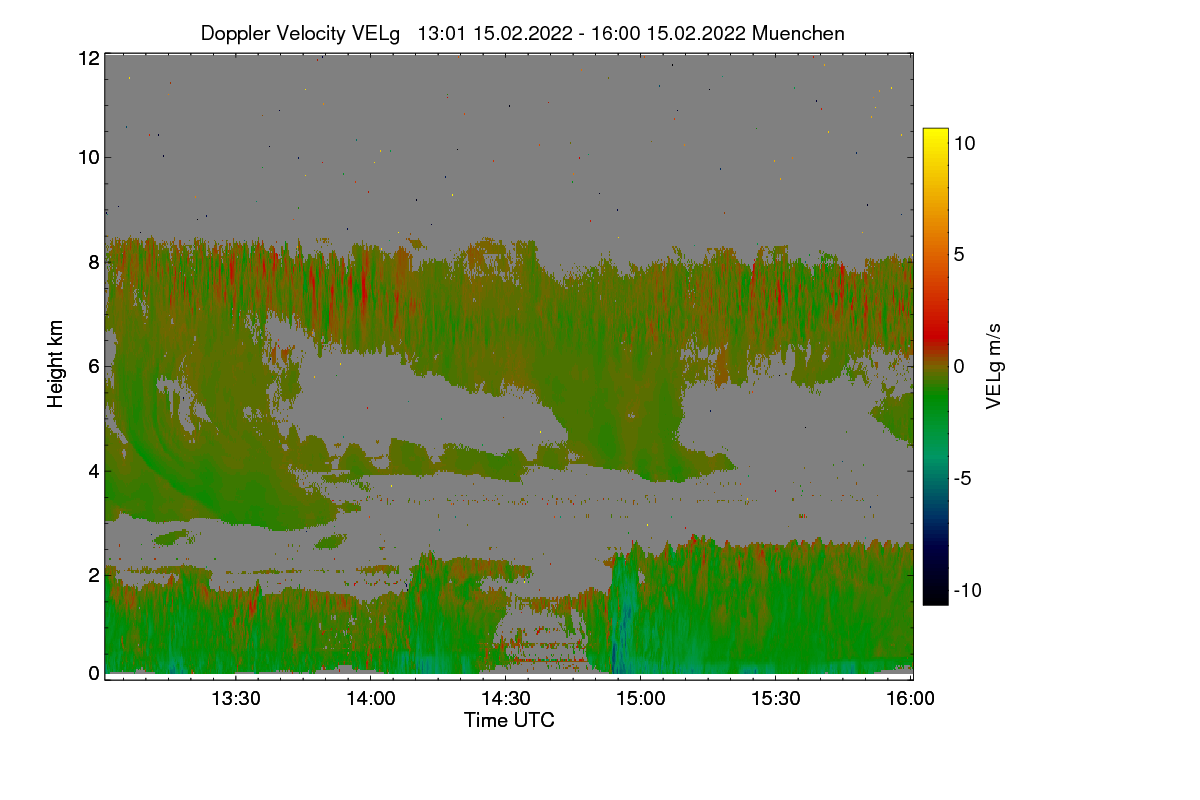Click the time tick label '13:30'
Screen dimensions: 1200x800
coord(236,699)
